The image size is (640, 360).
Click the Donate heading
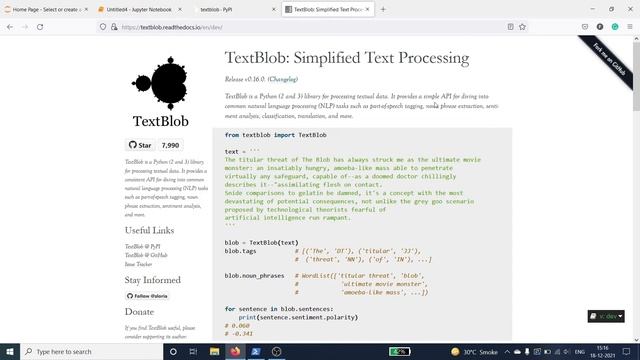(139, 312)
